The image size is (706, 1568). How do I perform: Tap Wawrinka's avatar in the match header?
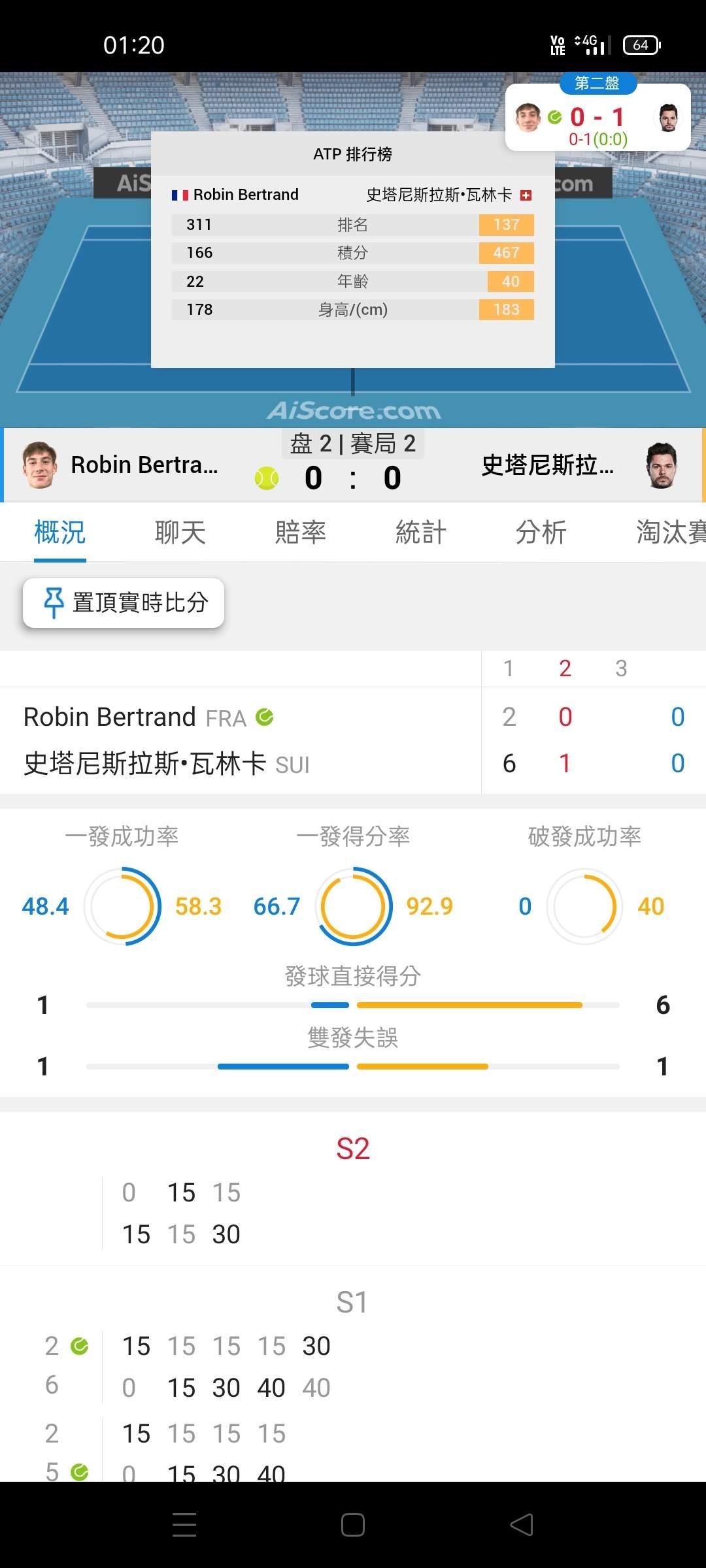pyautogui.click(x=662, y=465)
